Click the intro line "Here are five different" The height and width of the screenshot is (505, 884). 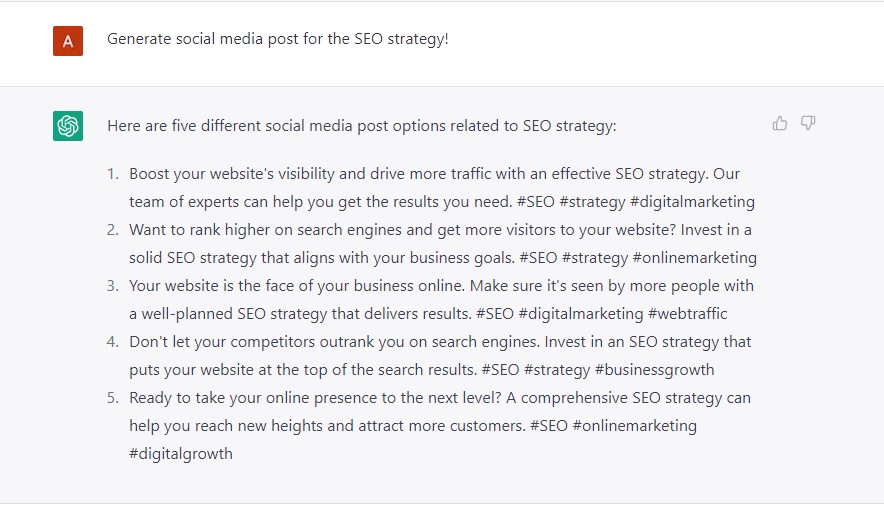click(x=362, y=126)
